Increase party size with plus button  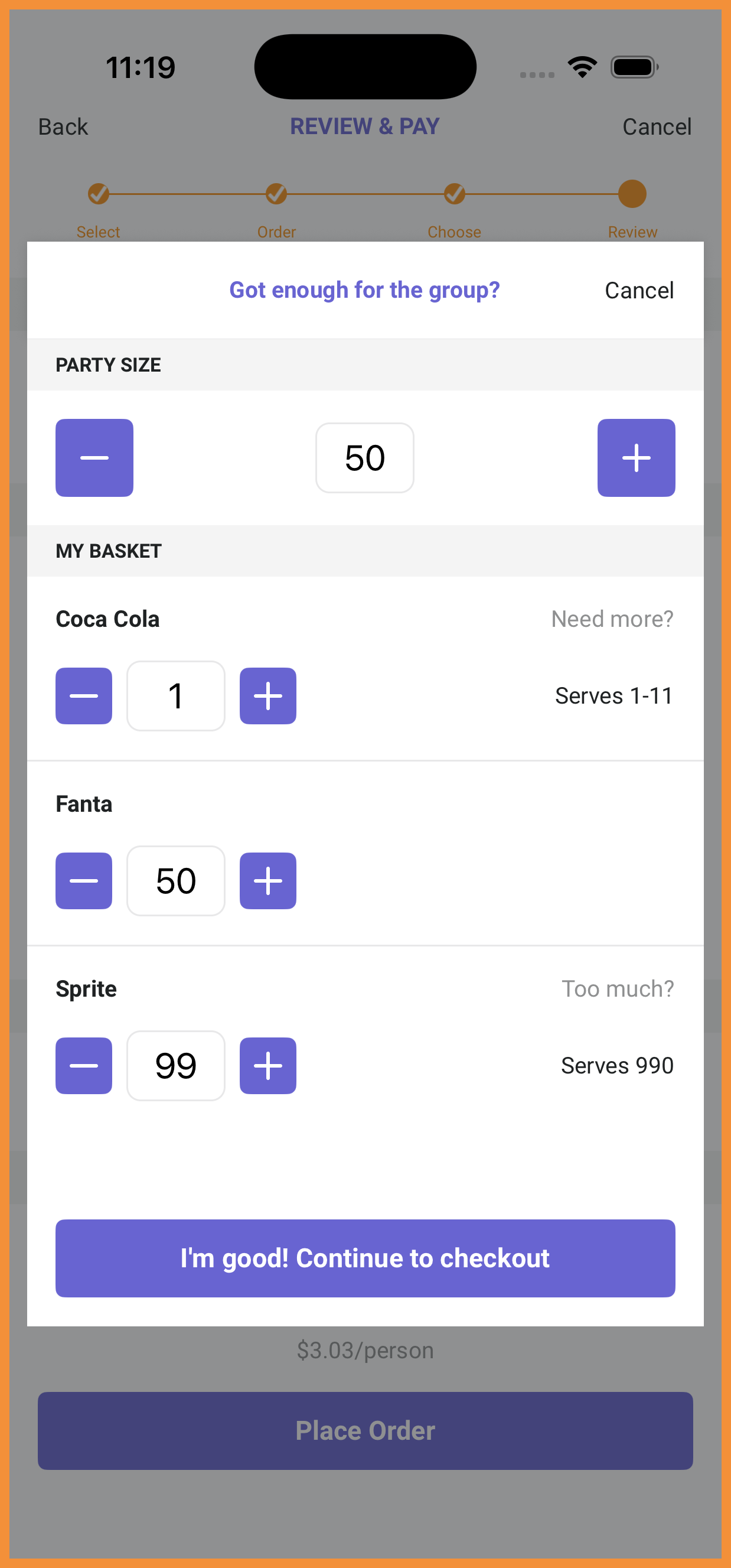point(636,458)
